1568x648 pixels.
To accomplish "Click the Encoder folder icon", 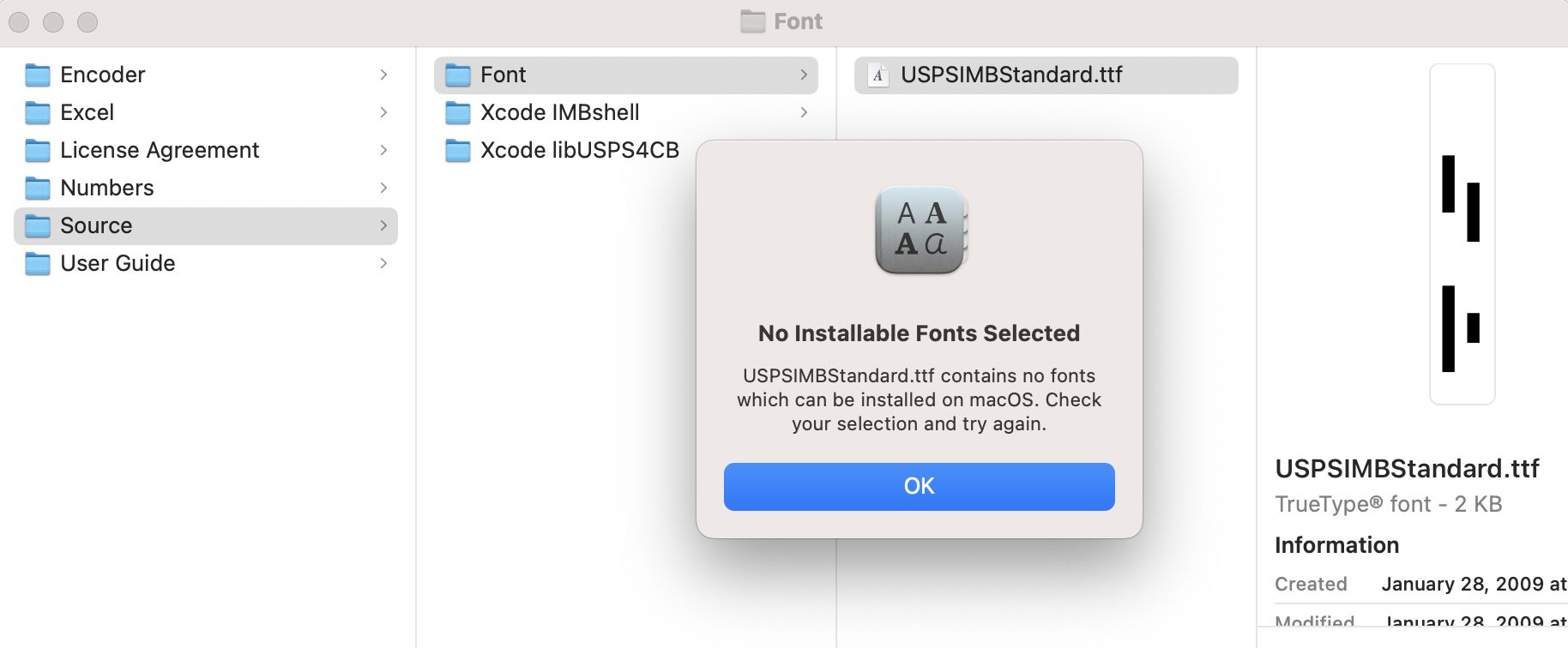I will click(38, 75).
